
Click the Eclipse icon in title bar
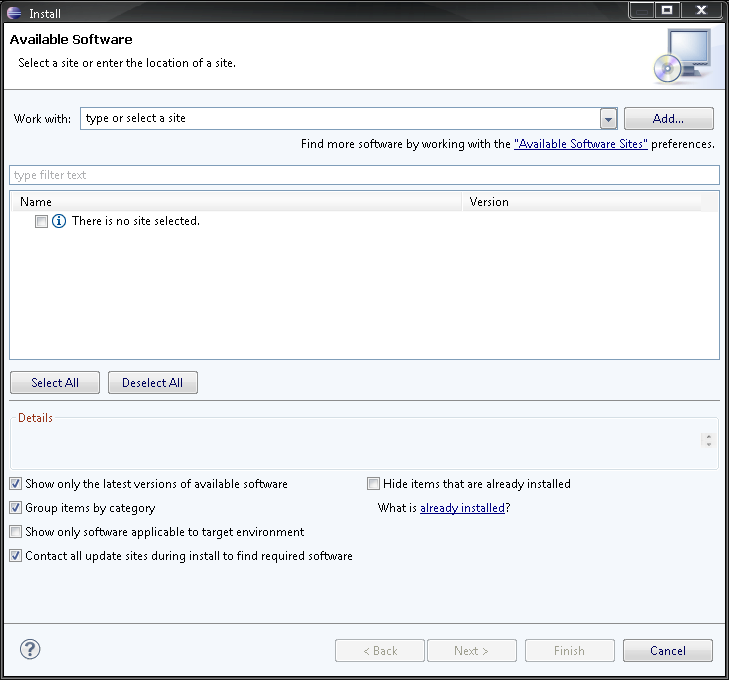pos(14,13)
